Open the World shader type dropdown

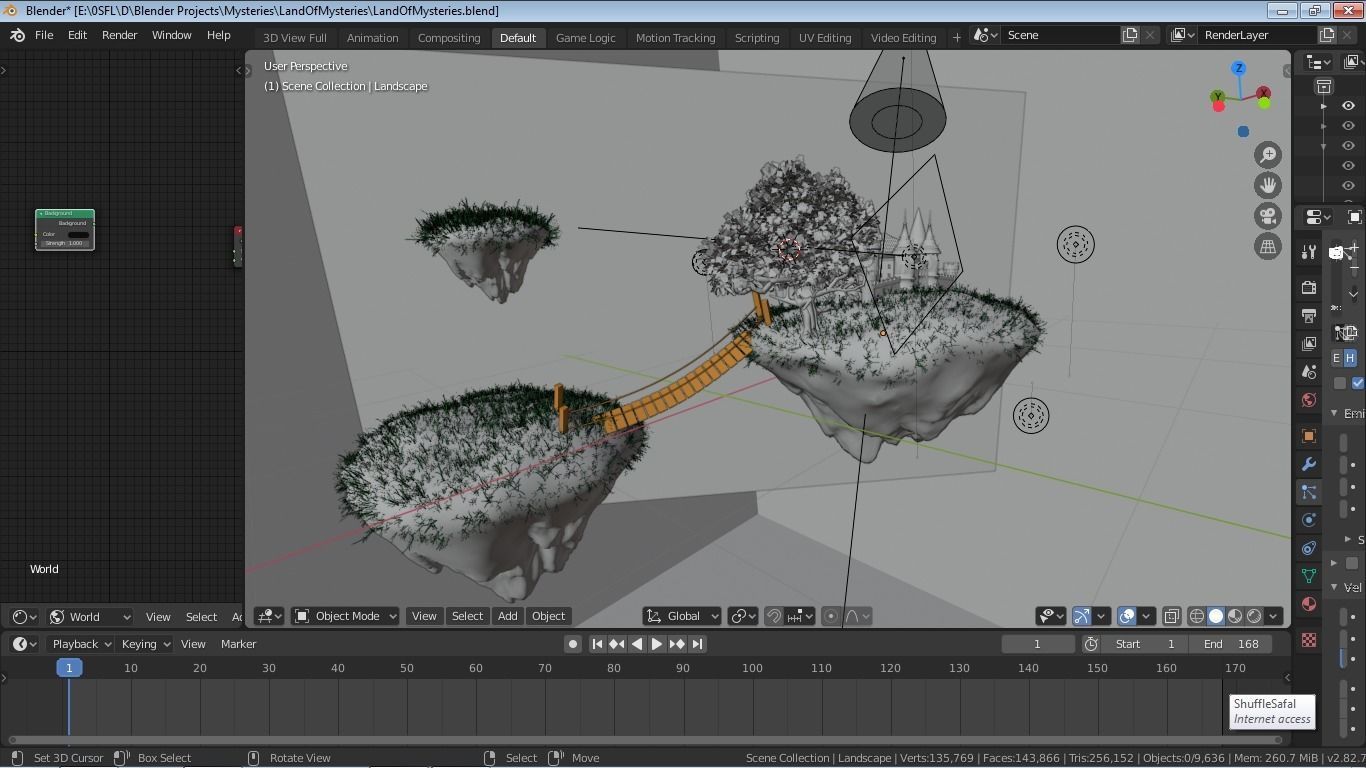89,617
